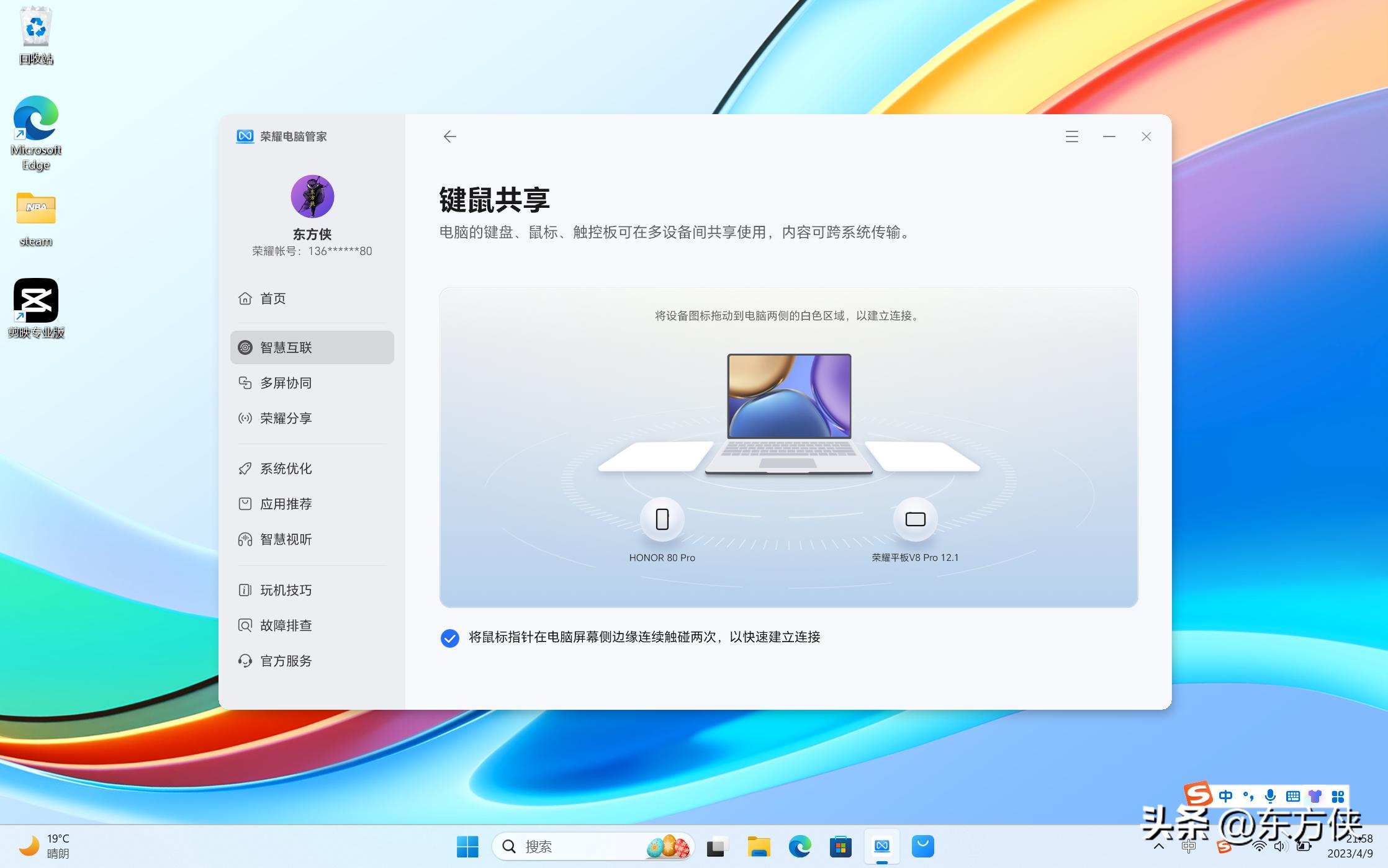Select 多屏协同 (Multi-Screen Collaboration) menu item
Screen dimensions: 1388x868
[286, 383]
